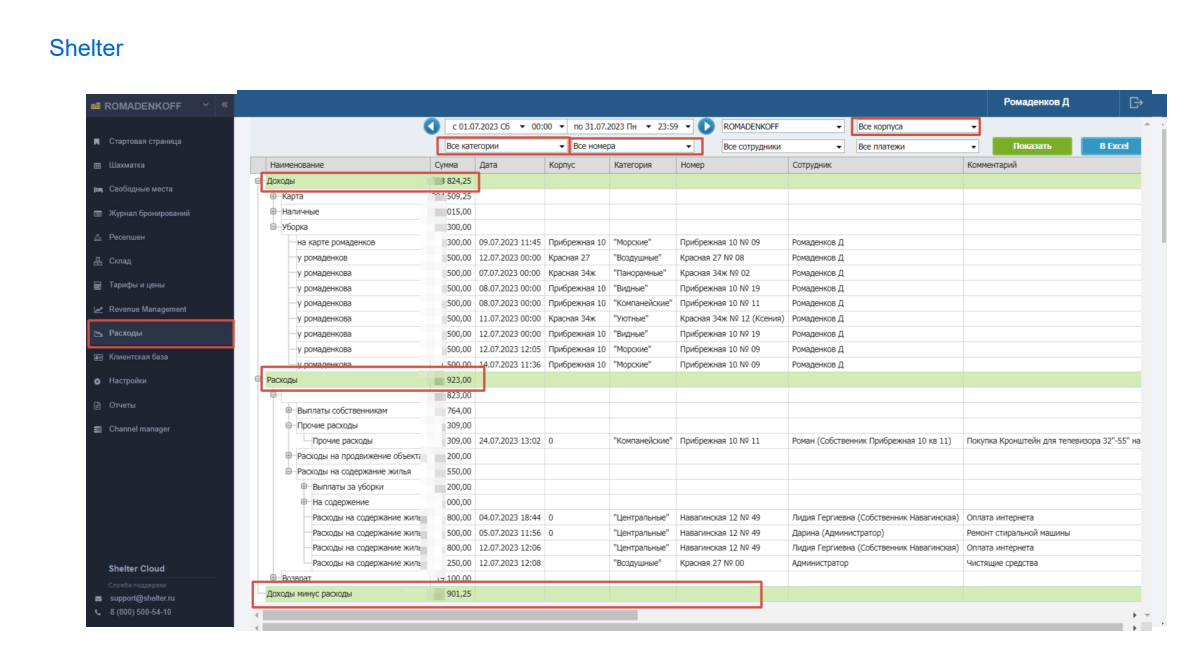Open the Все корпуса dropdown
Viewport: 1191px width, 664px height.
pos(916,126)
